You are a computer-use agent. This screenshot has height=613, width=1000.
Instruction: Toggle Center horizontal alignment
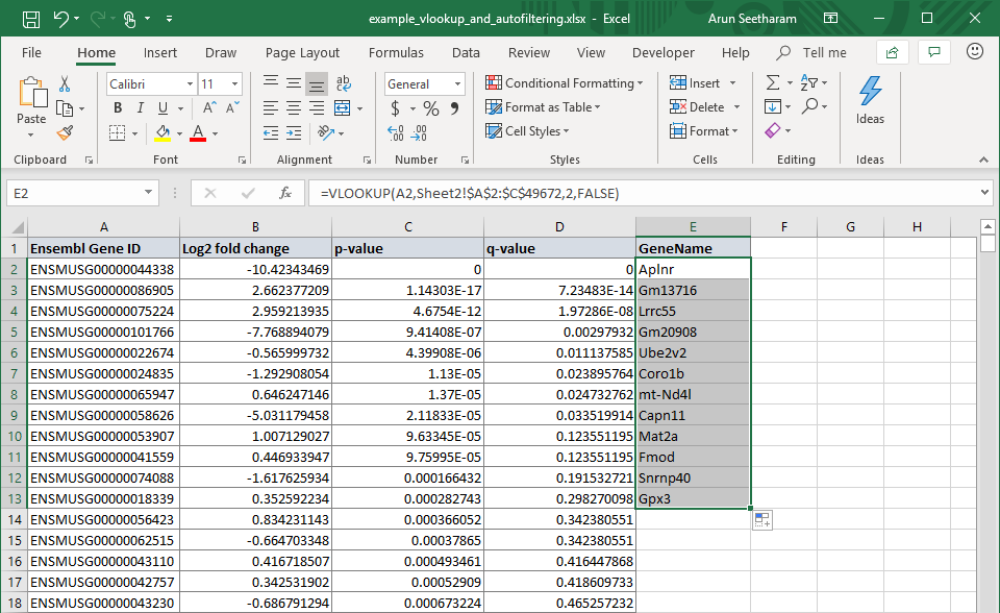click(293, 108)
